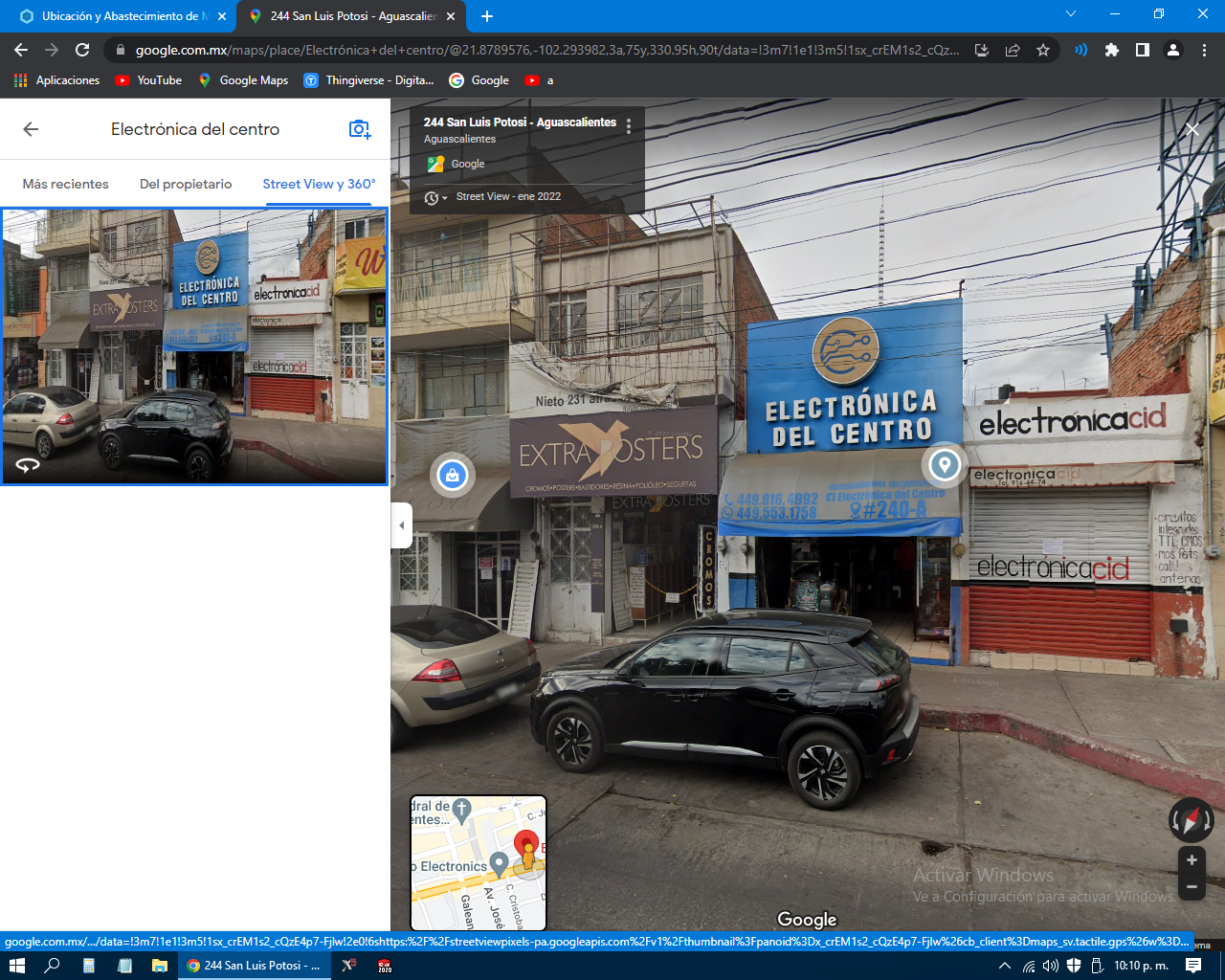Click the shopping bag marker on Extra Posters

453,475
